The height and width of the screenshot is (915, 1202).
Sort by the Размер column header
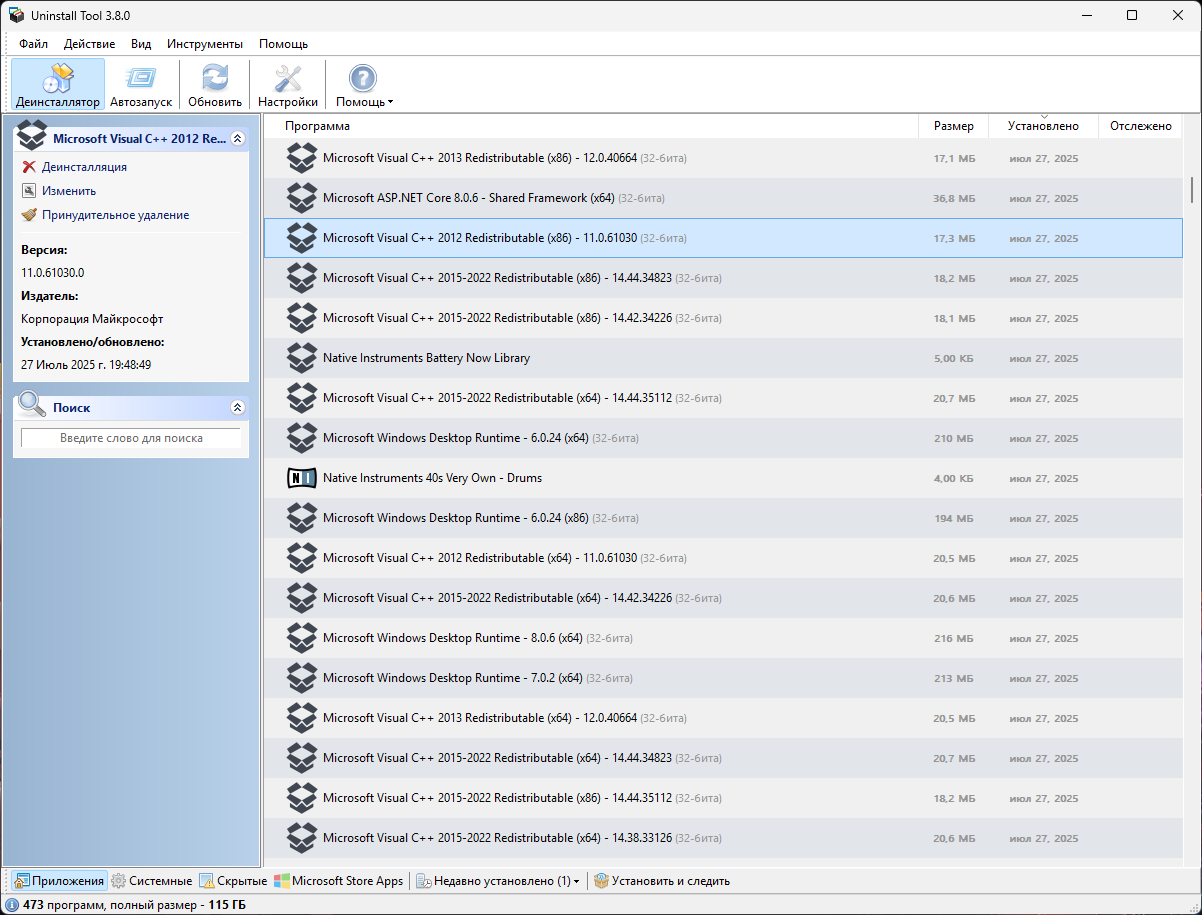[954, 126]
